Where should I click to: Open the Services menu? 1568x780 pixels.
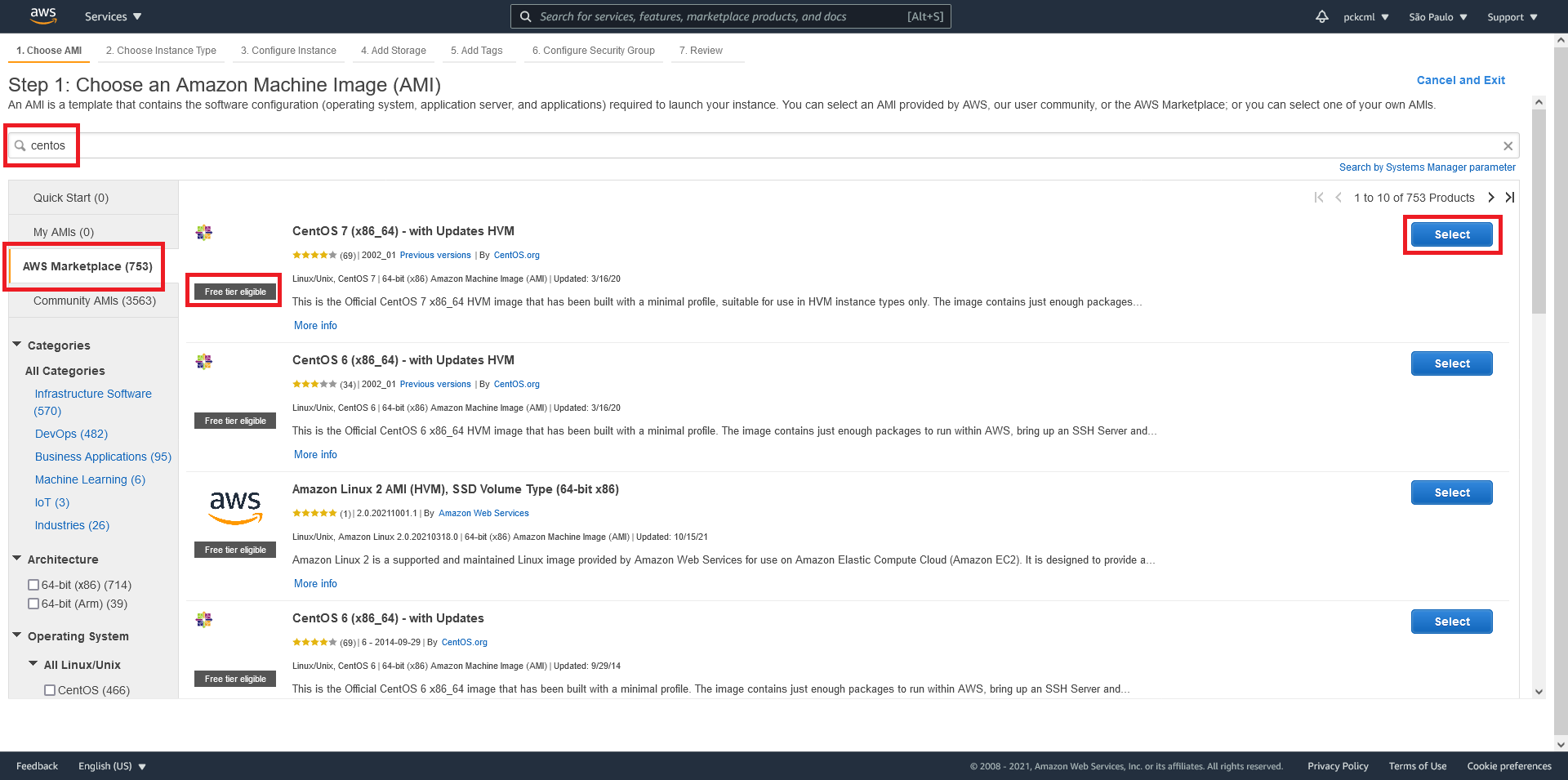(x=112, y=16)
